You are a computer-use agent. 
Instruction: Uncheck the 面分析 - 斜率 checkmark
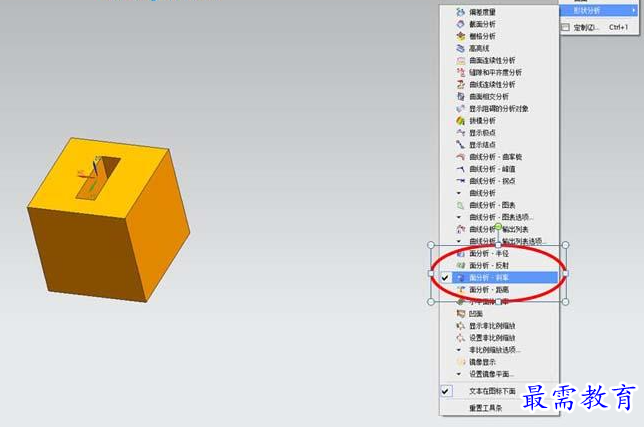[445, 278]
